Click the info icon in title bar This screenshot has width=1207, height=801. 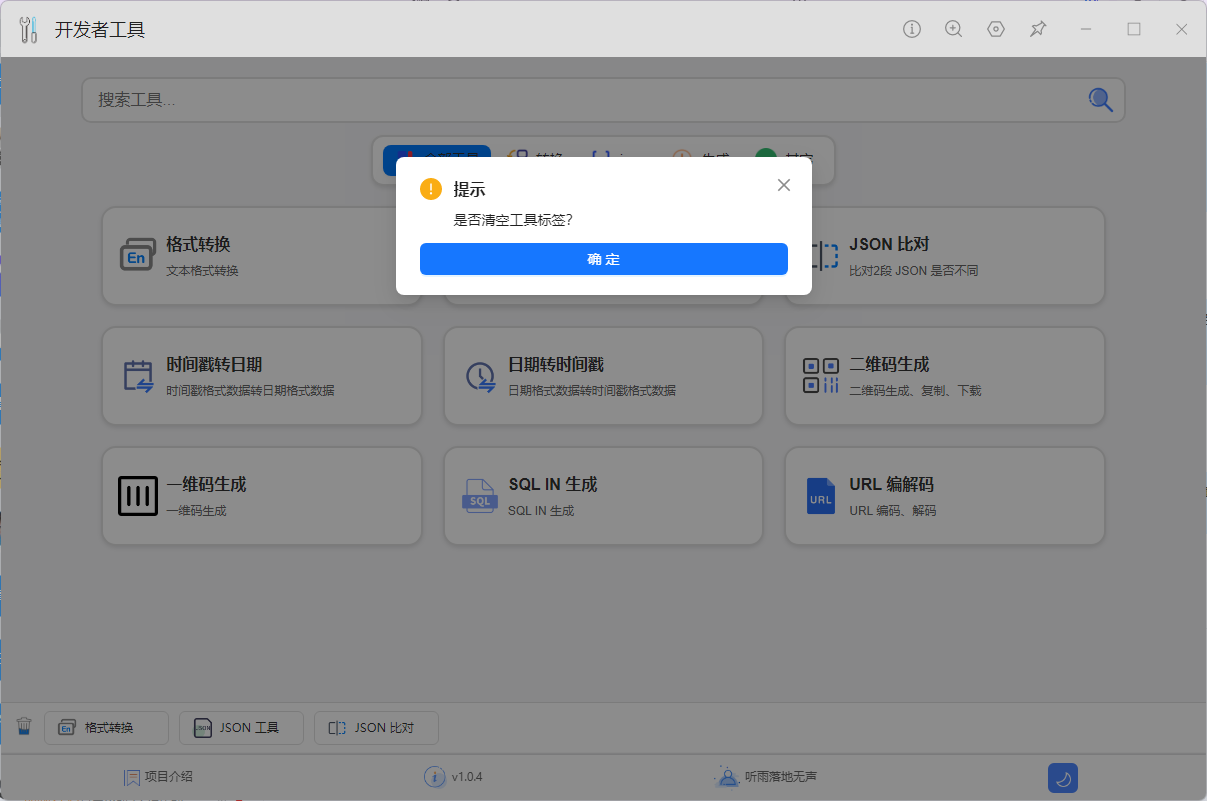[911, 29]
